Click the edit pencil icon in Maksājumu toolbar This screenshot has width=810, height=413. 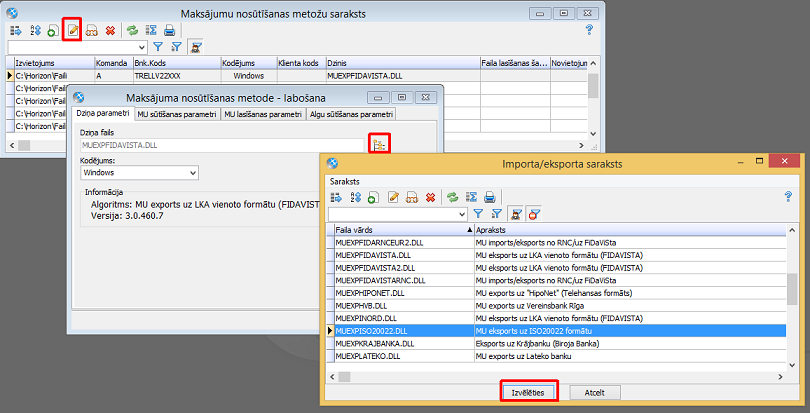pyautogui.click(x=71, y=29)
